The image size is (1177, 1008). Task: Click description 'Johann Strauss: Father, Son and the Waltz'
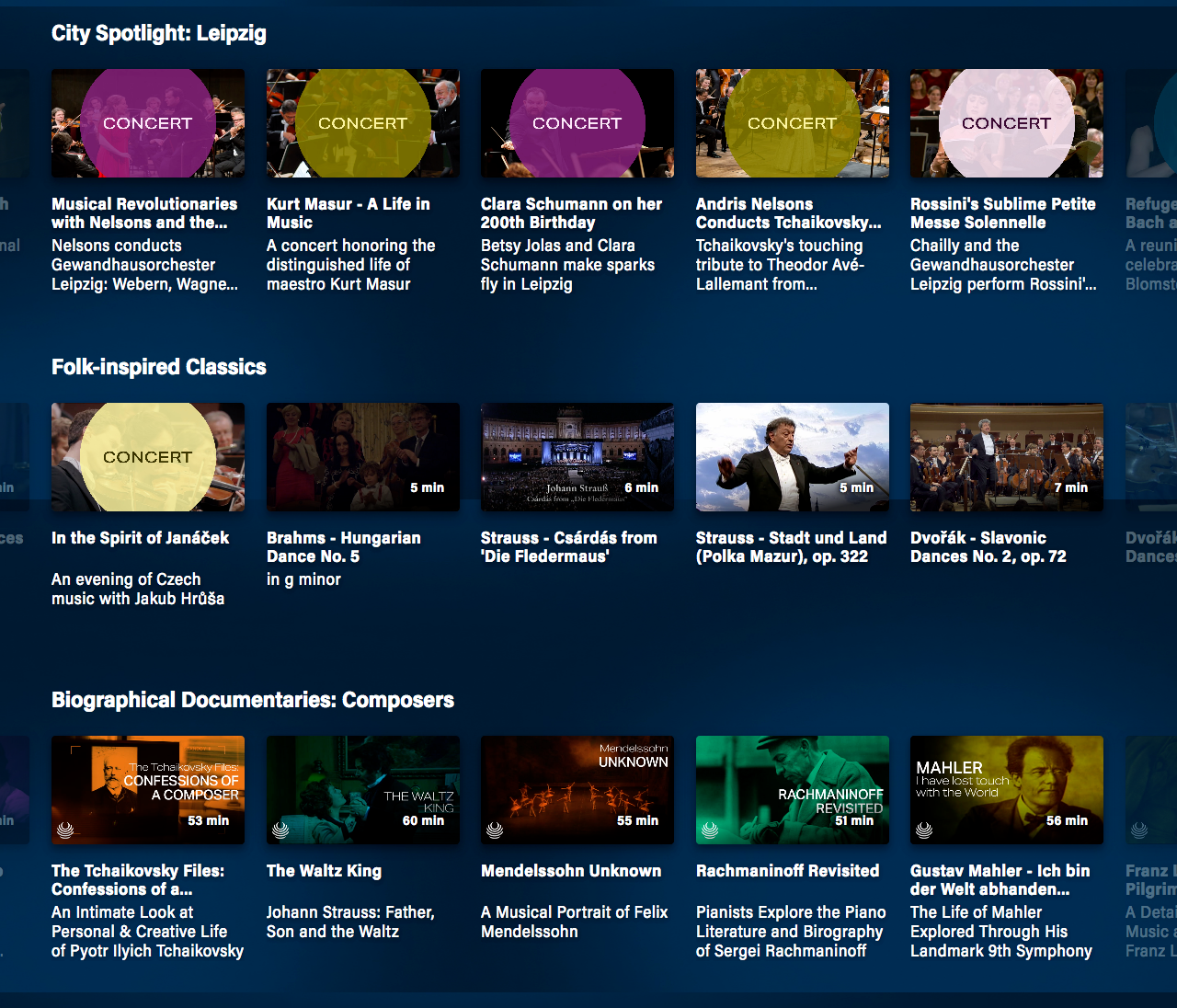click(x=351, y=922)
